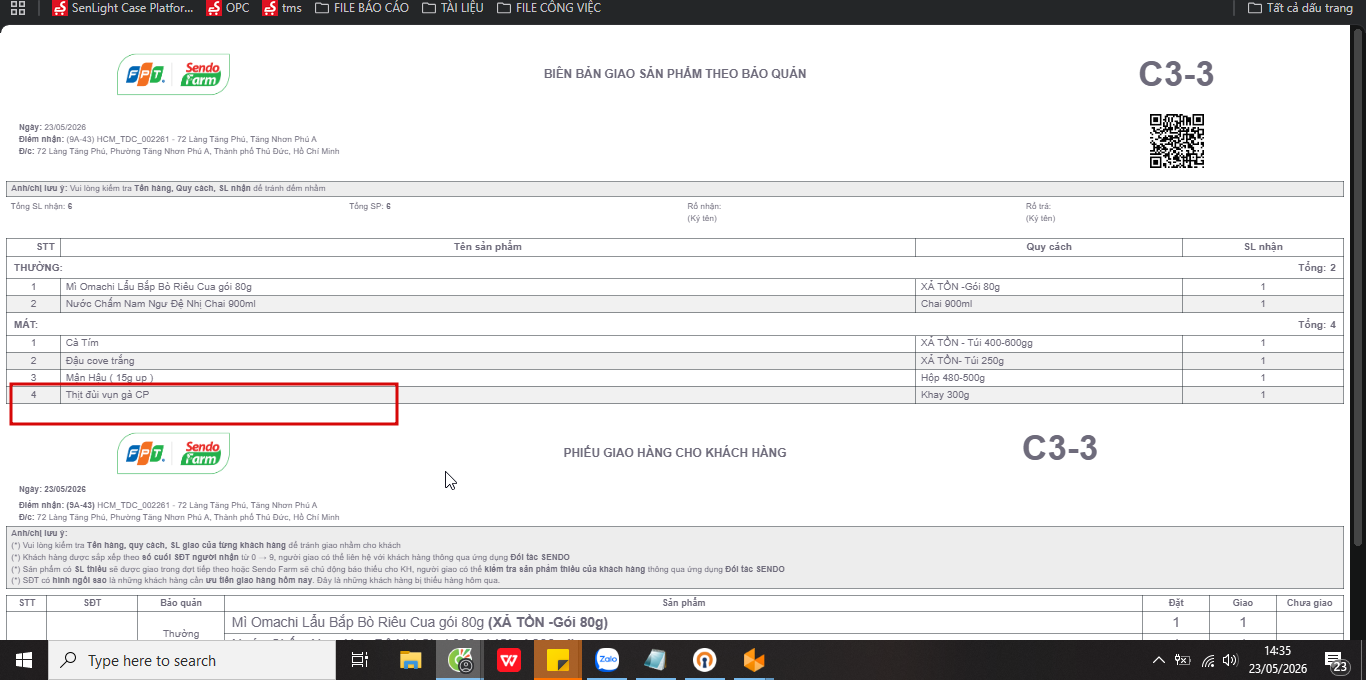1366x680 pixels.
Task: Open Zalo from the taskbar
Action: pyautogui.click(x=607, y=660)
